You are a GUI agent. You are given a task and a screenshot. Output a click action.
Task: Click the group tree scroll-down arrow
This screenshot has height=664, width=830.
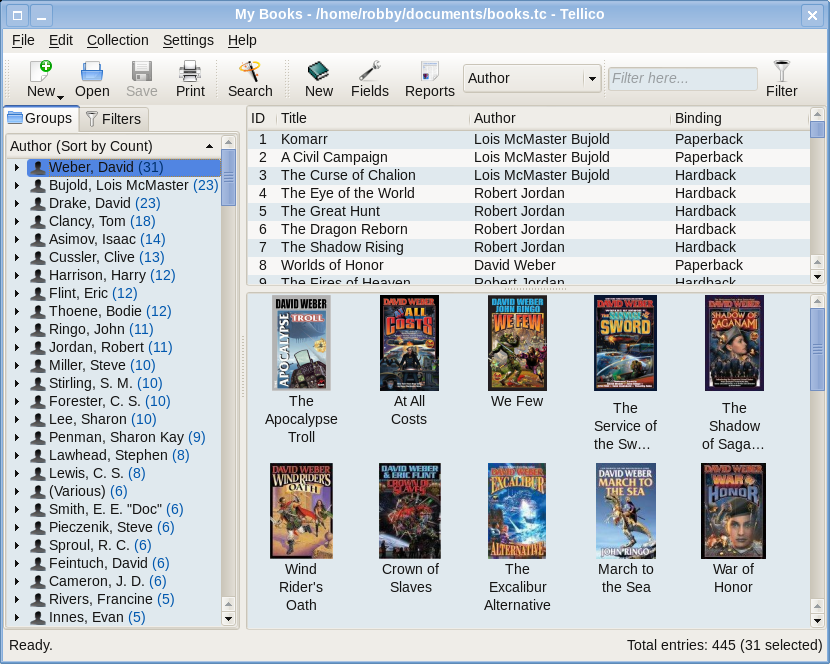pyautogui.click(x=229, y=618)
